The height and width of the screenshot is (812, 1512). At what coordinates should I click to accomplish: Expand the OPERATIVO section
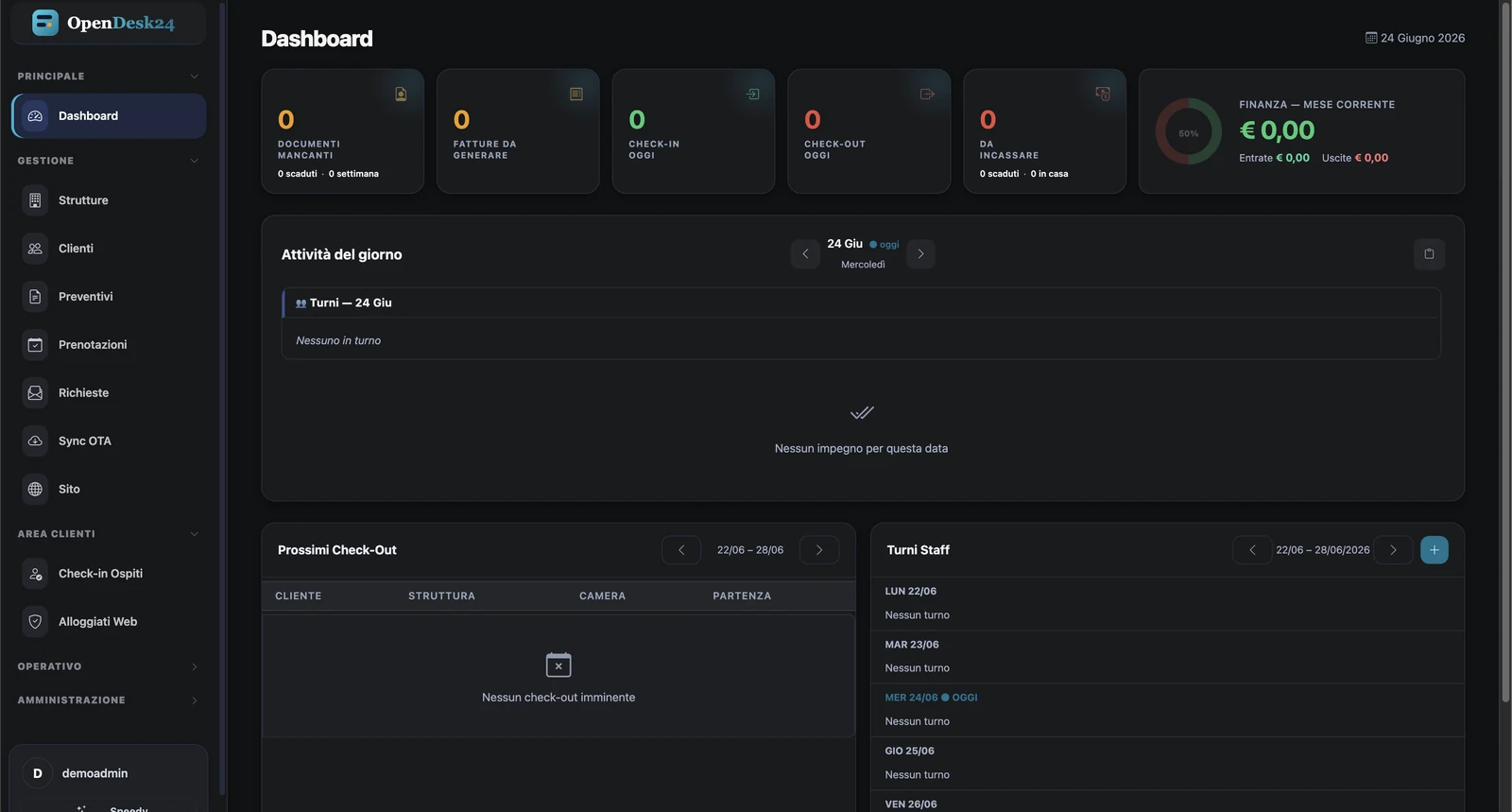coord(195,667)
